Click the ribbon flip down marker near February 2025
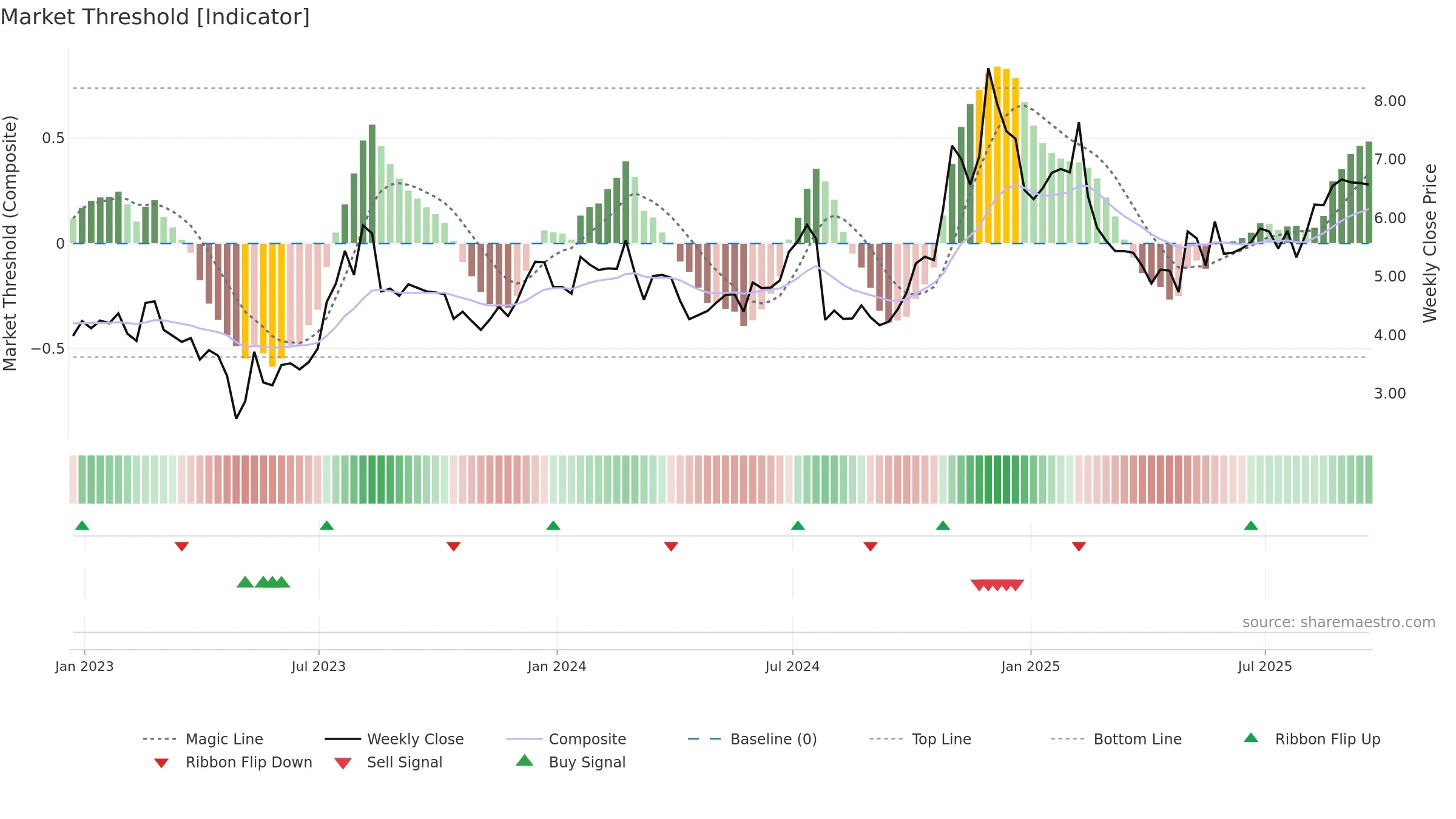The width and height of the screenshot is (1456, 819). [1079, 547]
